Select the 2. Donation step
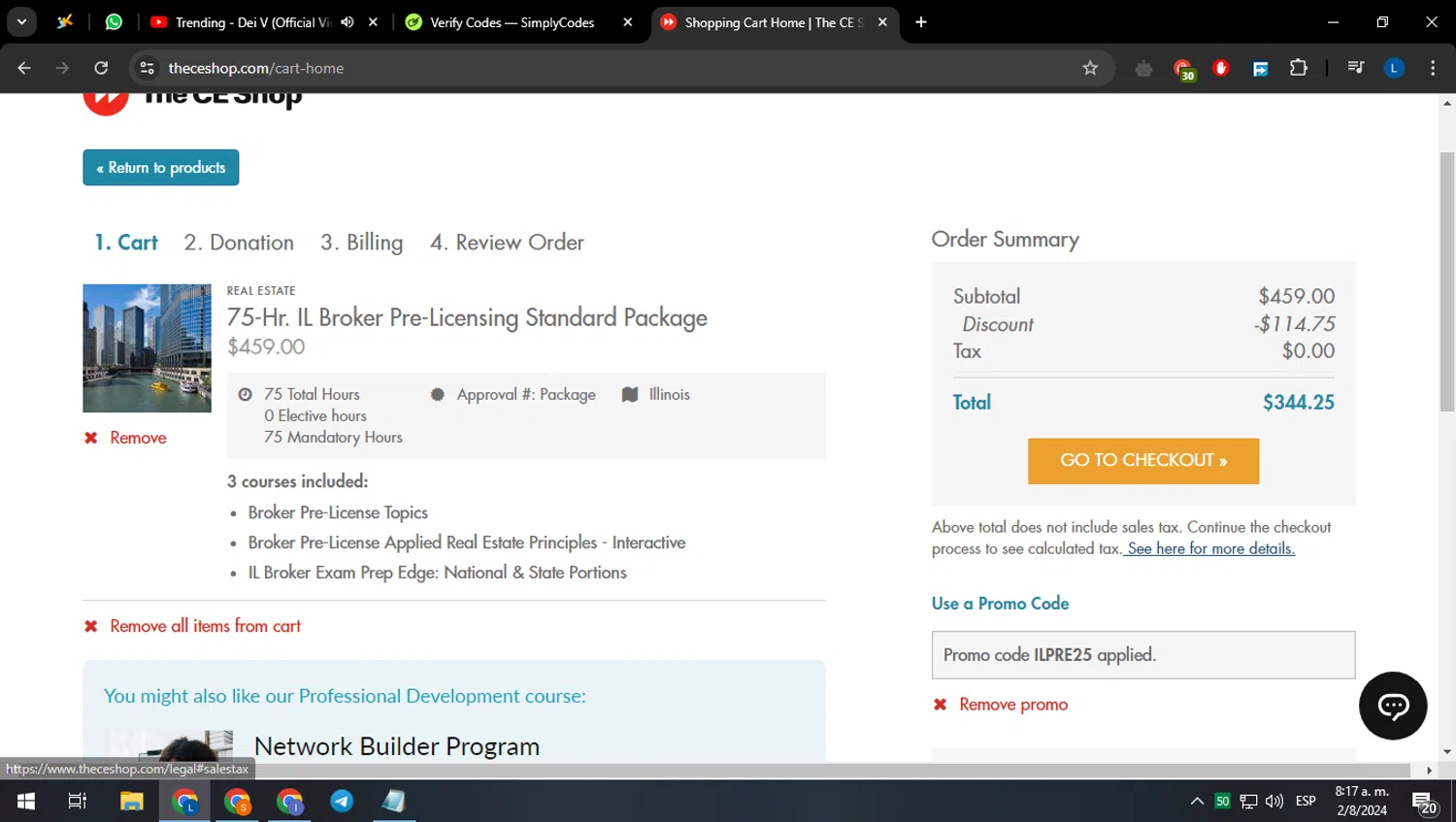This screenshot has height=822, width=1456. point(239,243)
